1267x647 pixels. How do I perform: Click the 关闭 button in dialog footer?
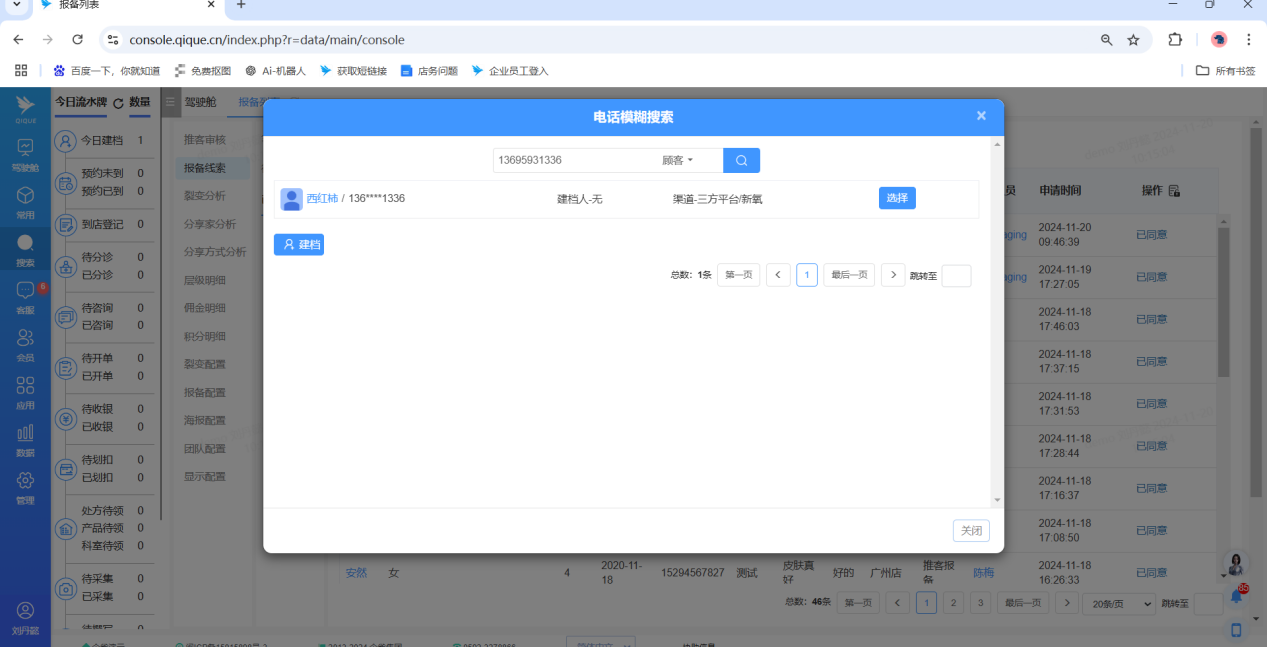coord(970,531)
